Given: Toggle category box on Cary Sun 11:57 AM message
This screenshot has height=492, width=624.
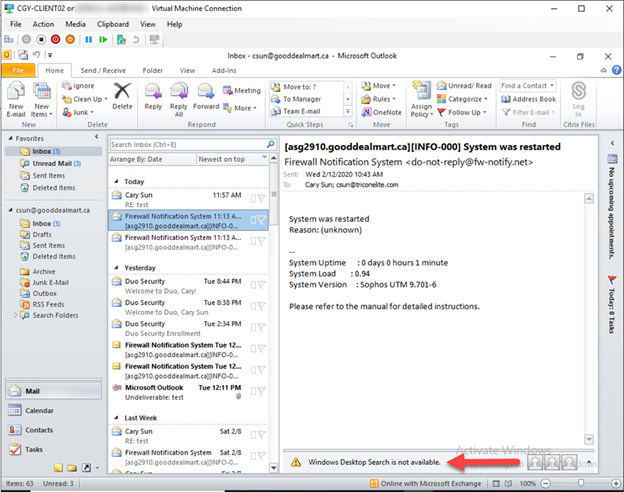Looking at the screenshot, I should click(253, 199).
